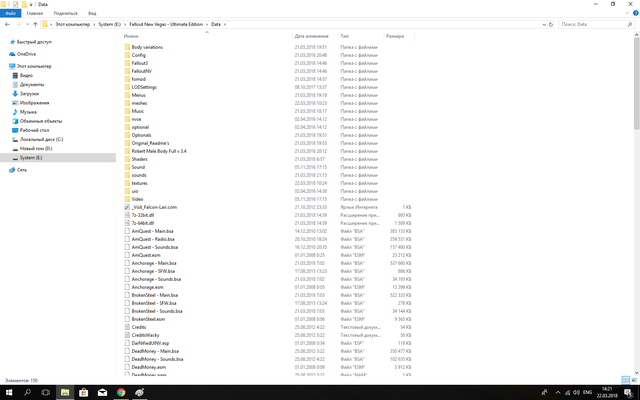Screen dimensions: 640x400
Task: Open Локальный диск (C:) in sidebar
Action: pos(41,140)
